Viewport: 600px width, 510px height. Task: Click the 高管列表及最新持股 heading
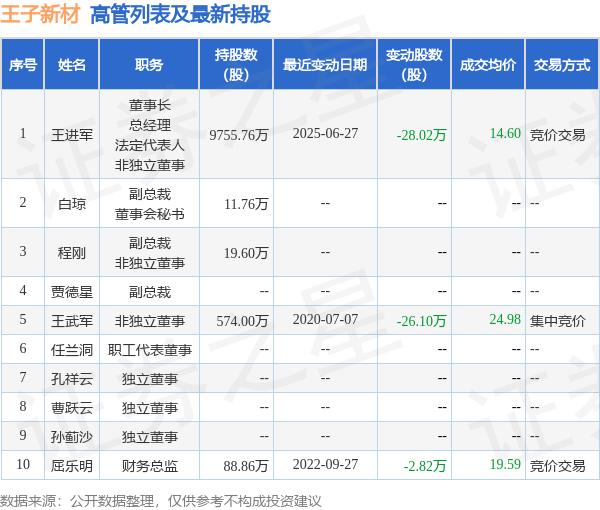[180, 15]
